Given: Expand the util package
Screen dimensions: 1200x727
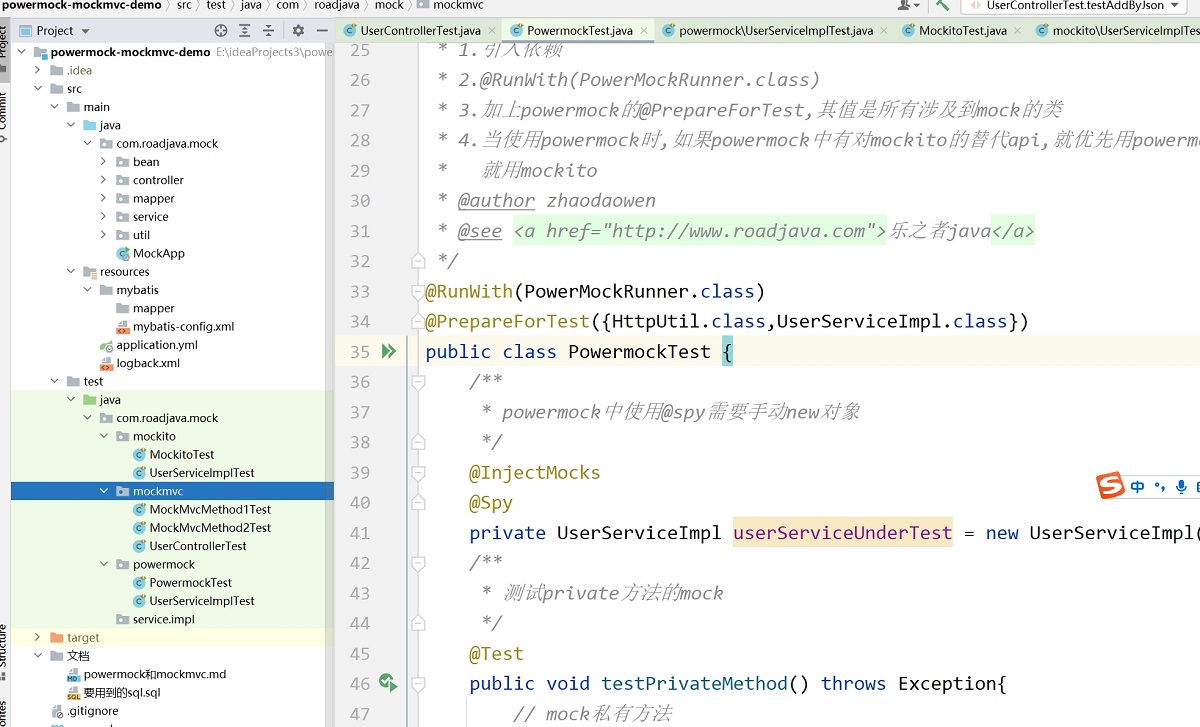Looking at the screenshot, I should click(x=105, y=235).
